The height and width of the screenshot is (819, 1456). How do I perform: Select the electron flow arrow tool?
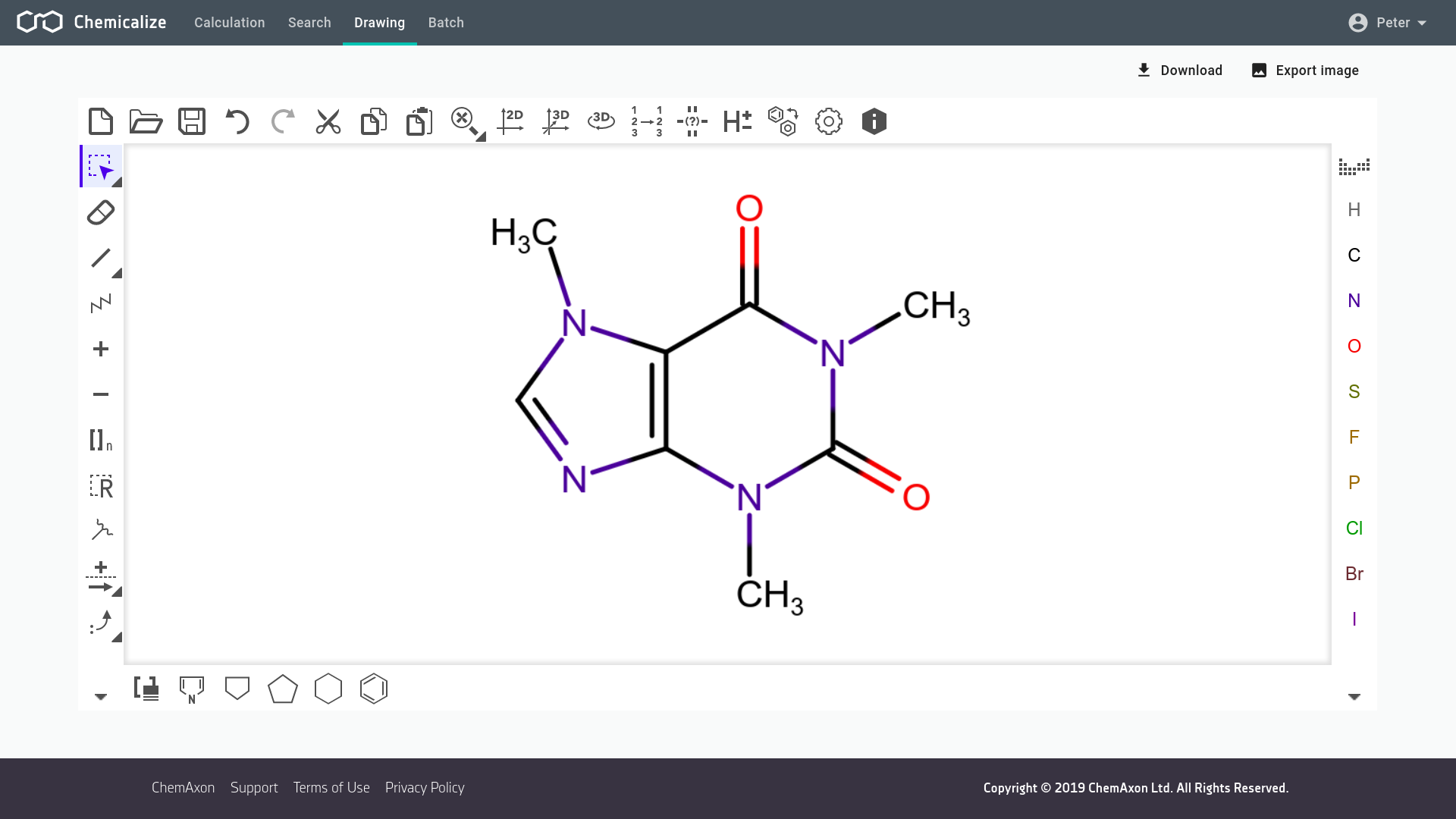tap(101, 623)
